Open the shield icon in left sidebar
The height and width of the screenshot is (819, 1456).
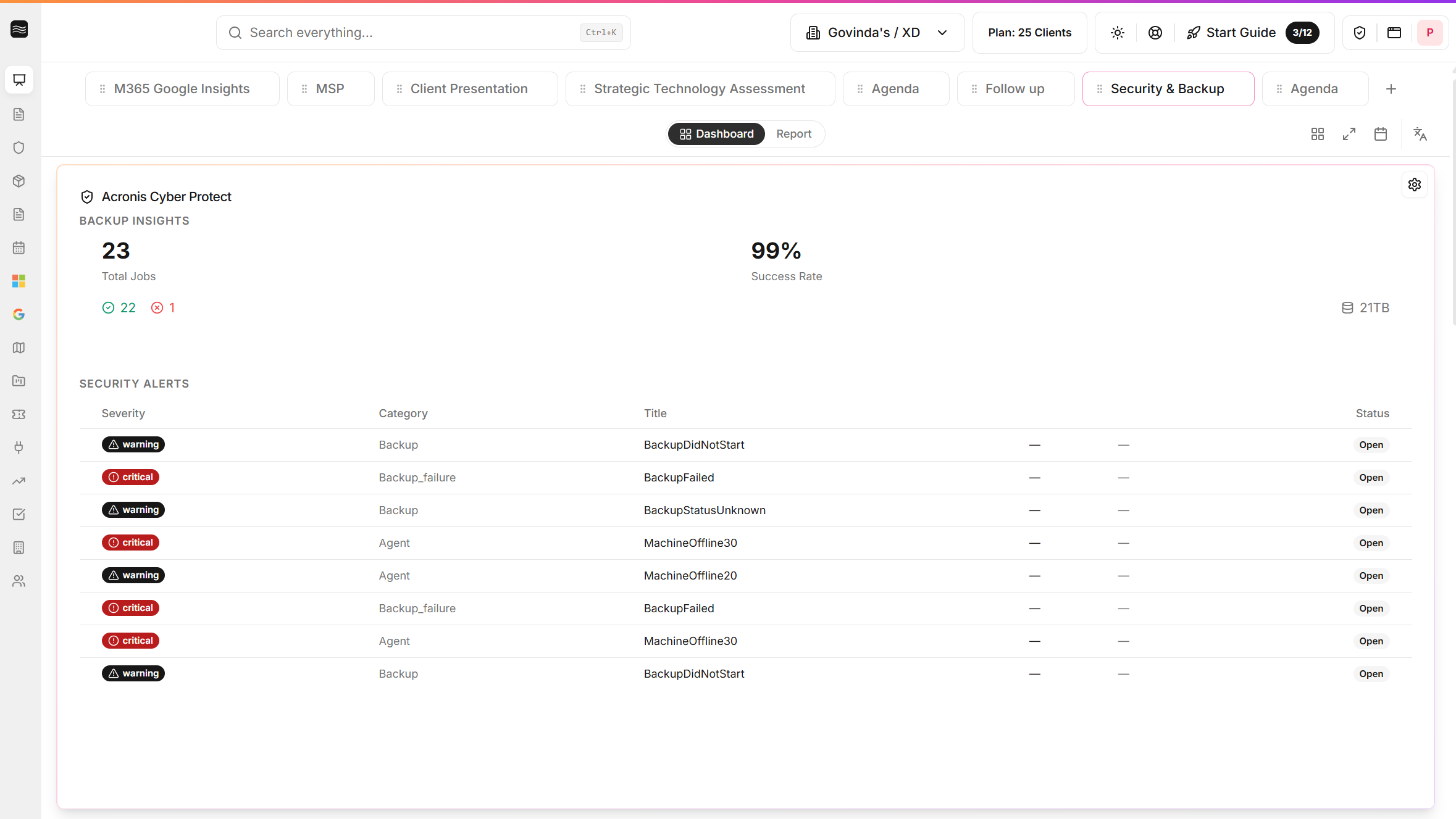pyautogui.click(x=19, y=148)
